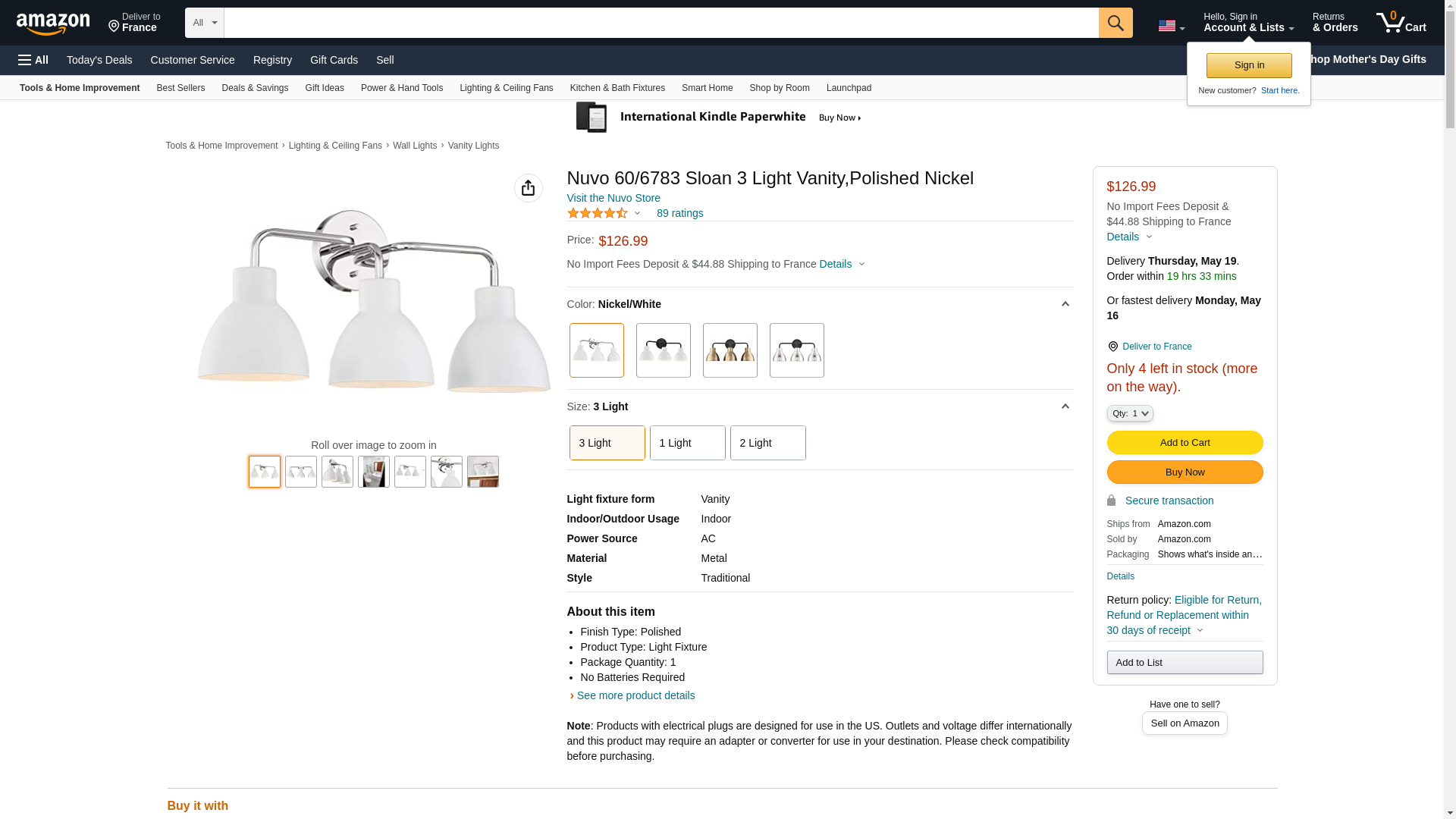Select the black and gold color swatch
The height and width of the screenshot is (819, 1456).
[x=730, y=350]
